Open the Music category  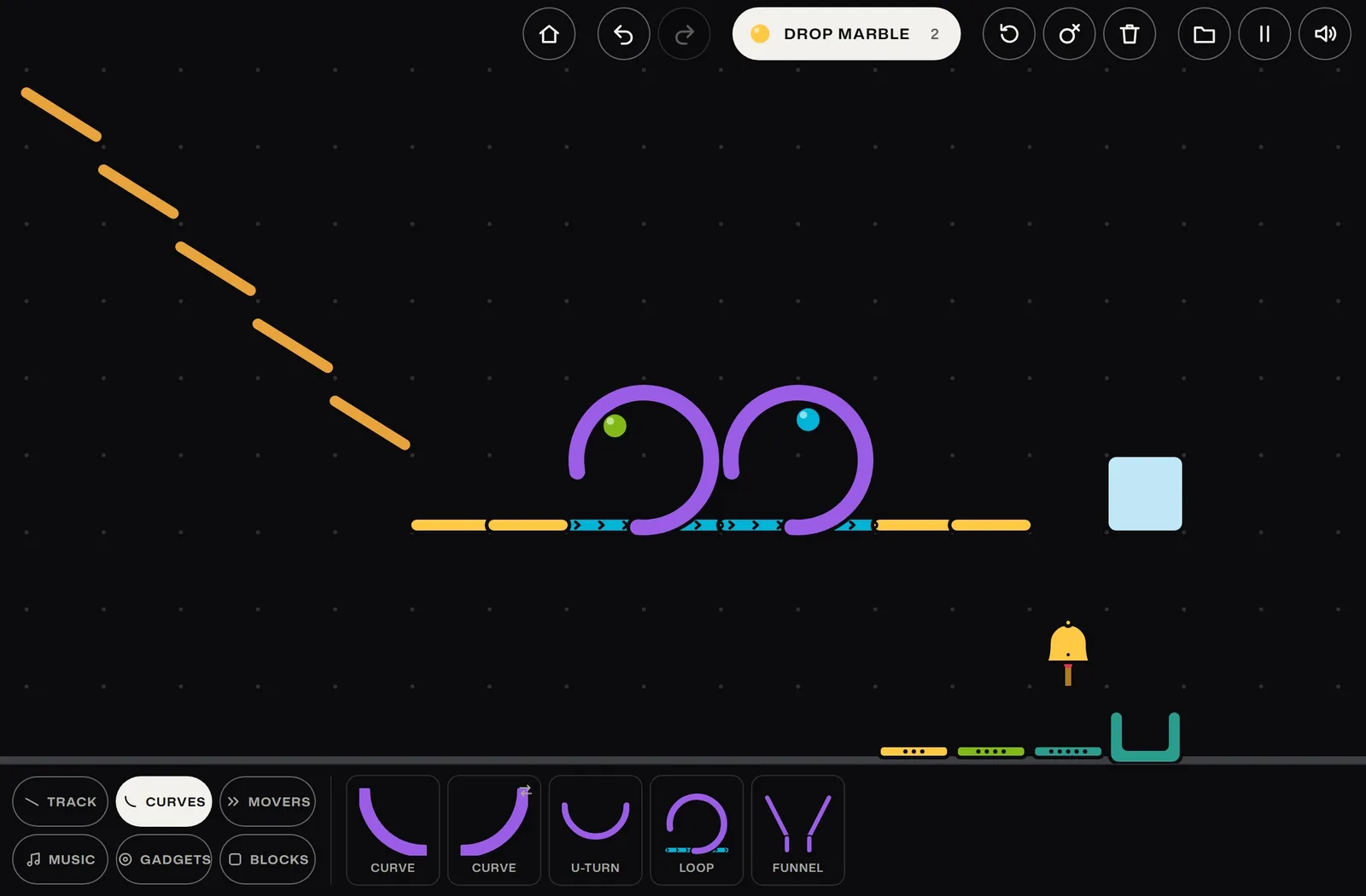tap(60, 859)
